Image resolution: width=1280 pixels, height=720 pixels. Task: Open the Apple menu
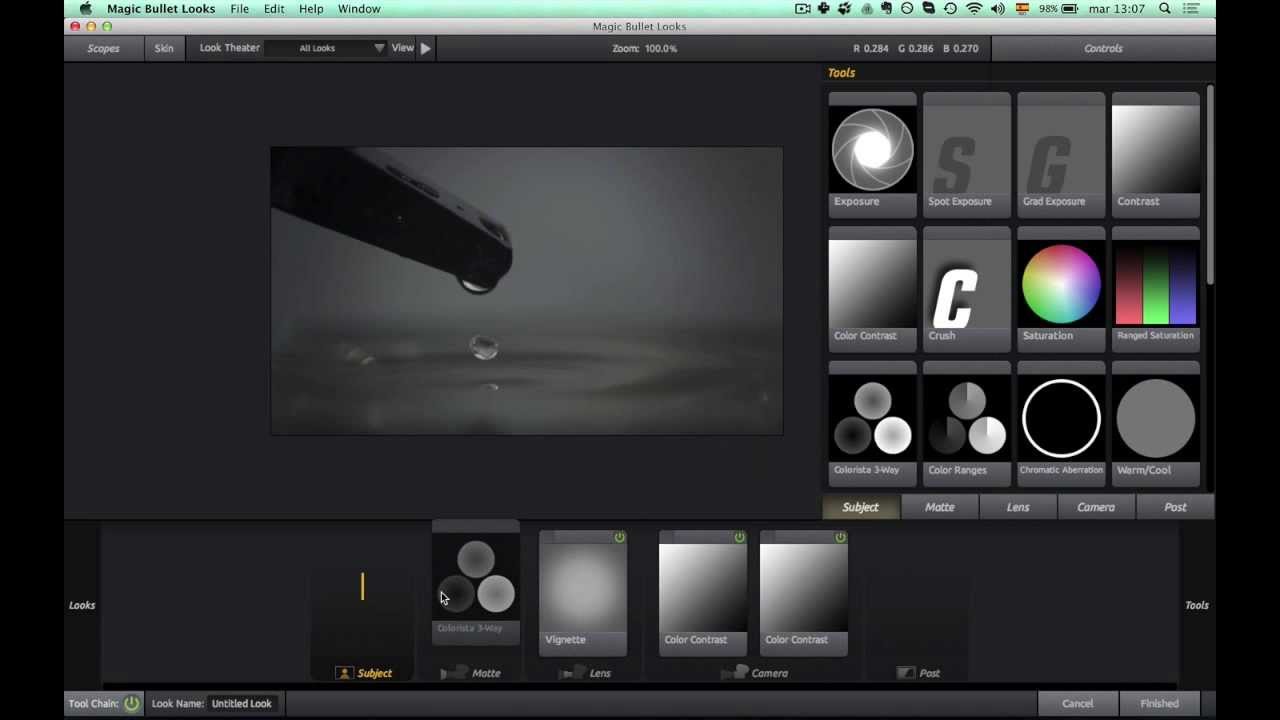coord(85,9)
